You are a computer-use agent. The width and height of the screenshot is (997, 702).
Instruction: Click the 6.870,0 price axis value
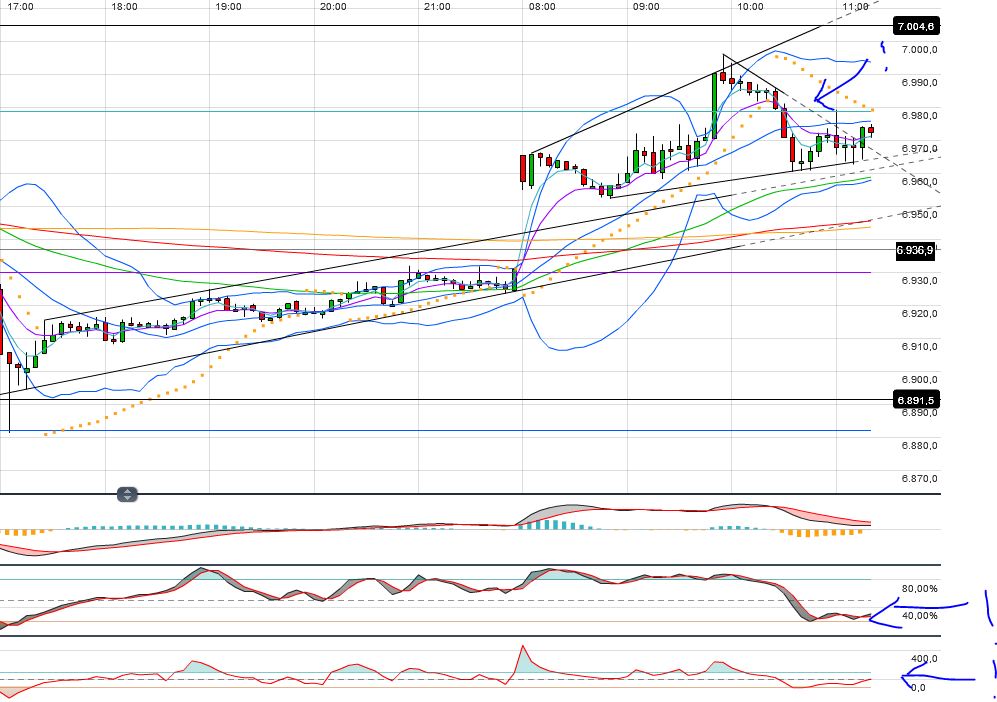pyautogui.click(x=919, y=479)
